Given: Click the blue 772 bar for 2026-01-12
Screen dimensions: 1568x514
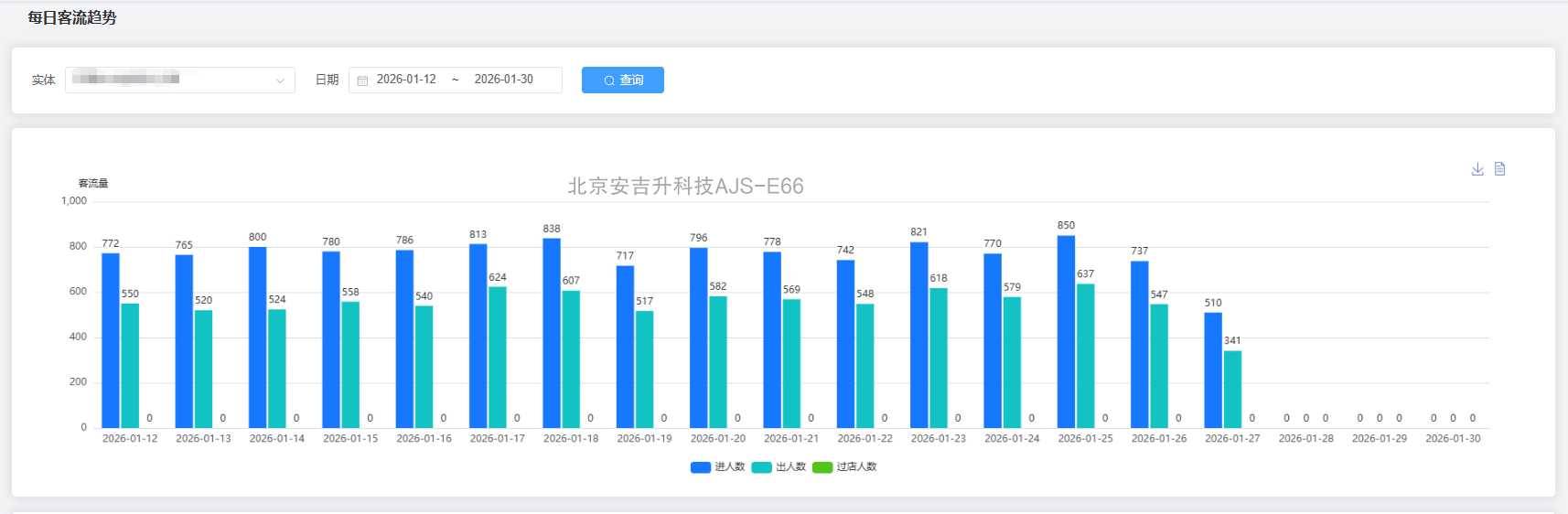Looking at the screenshot, I should click(111, 340).
